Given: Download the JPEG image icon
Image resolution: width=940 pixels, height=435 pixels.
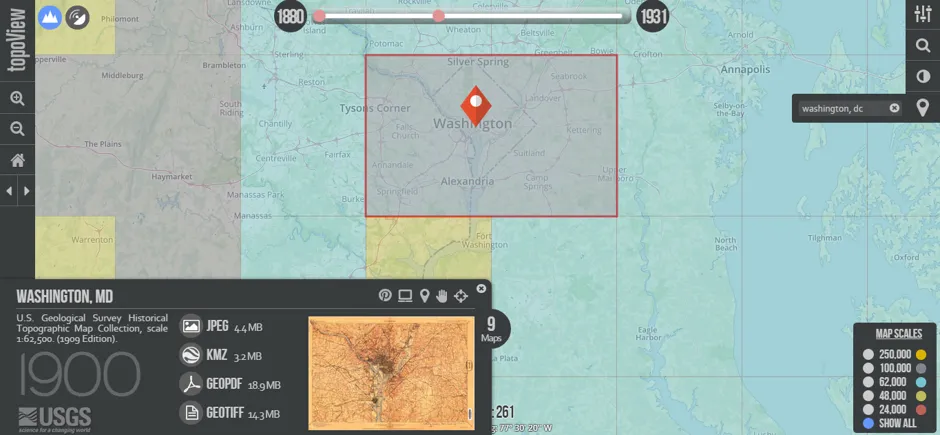Looking at the screenshot, I should tap(191, 326).
